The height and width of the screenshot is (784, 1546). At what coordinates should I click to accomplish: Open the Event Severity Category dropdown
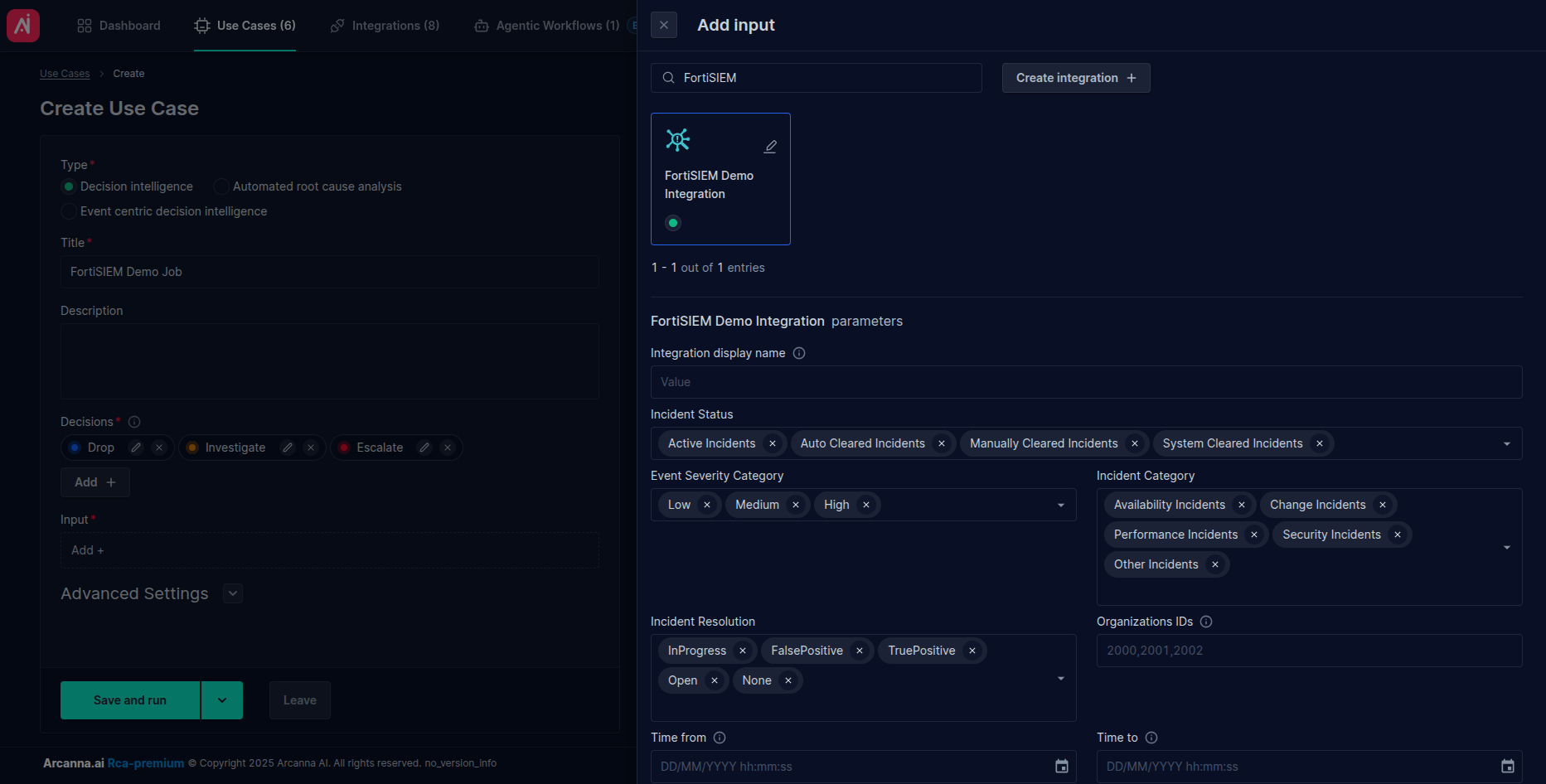tap(1061, 506)
